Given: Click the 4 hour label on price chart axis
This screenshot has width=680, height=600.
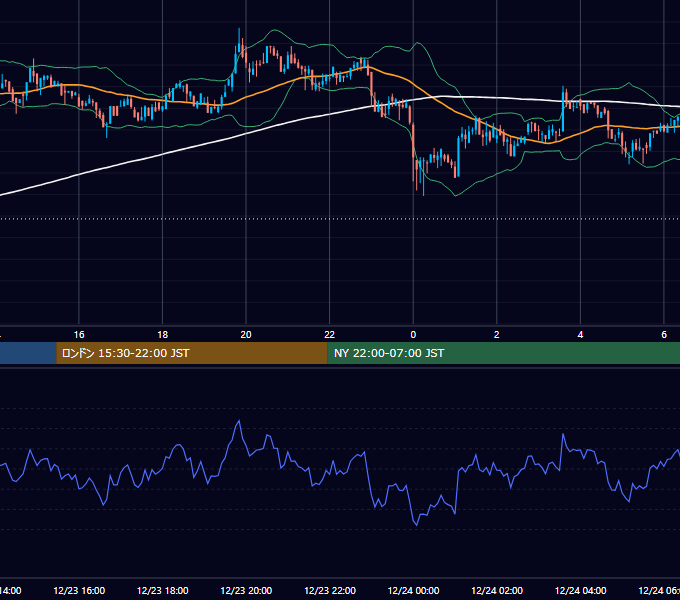Looking at the screenshot, I should point(580,335).
